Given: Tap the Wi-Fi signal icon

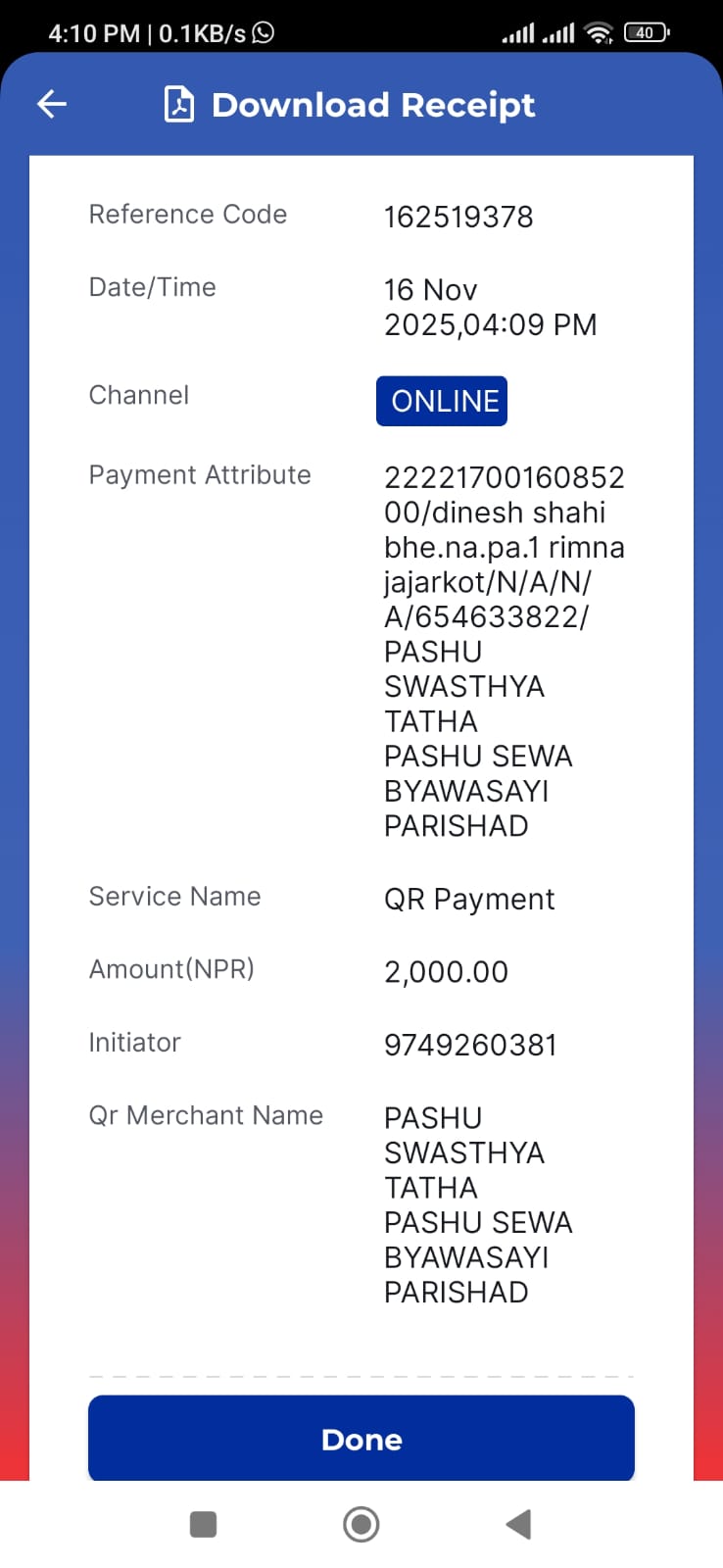Looking at the screenshot, I should point(599,33).
